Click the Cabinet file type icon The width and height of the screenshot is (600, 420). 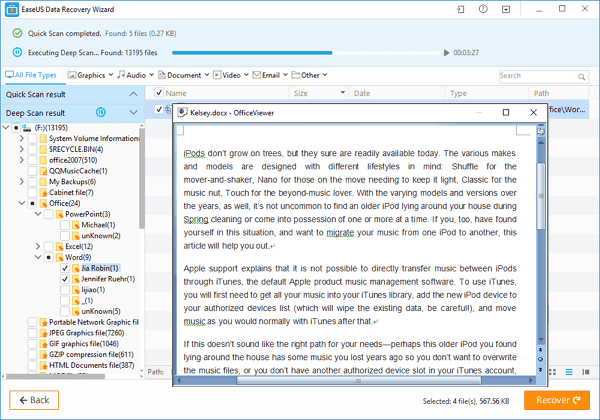tap(43, 192)
